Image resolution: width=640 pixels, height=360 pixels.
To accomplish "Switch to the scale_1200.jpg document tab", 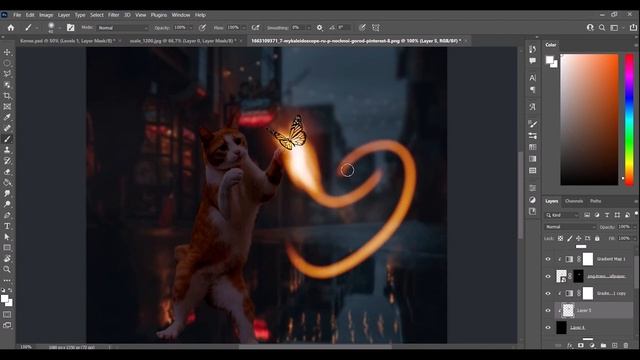I will 182,41.
